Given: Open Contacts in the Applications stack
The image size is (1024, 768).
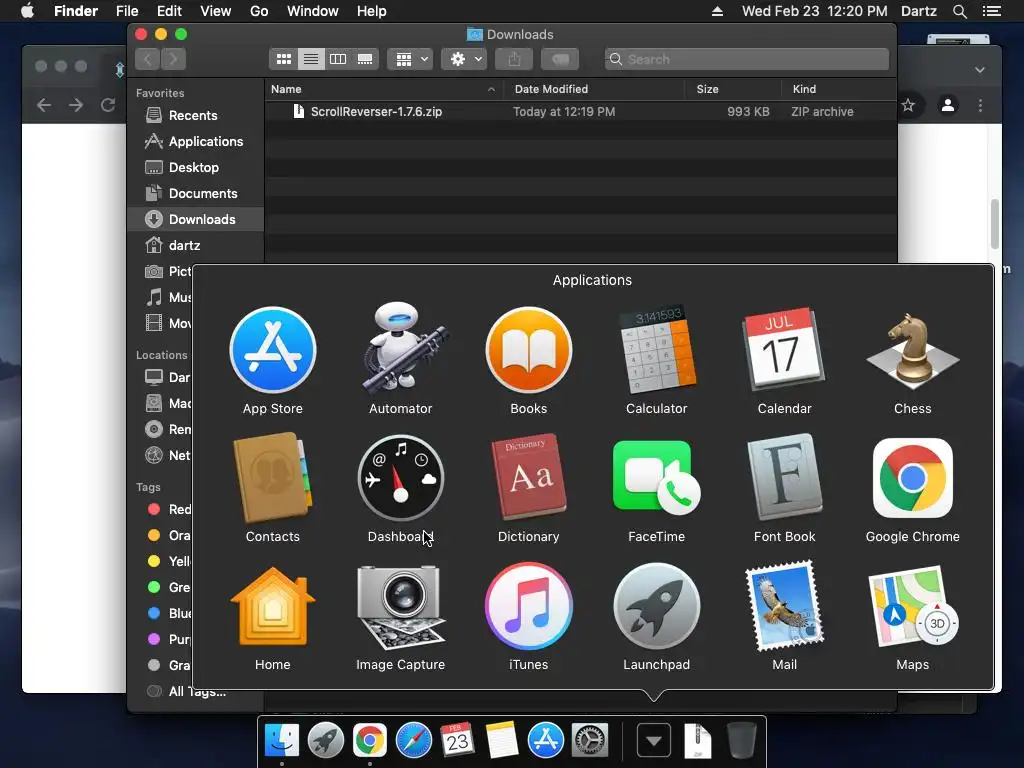Looking at the screenshot, I should coord(273,478).
